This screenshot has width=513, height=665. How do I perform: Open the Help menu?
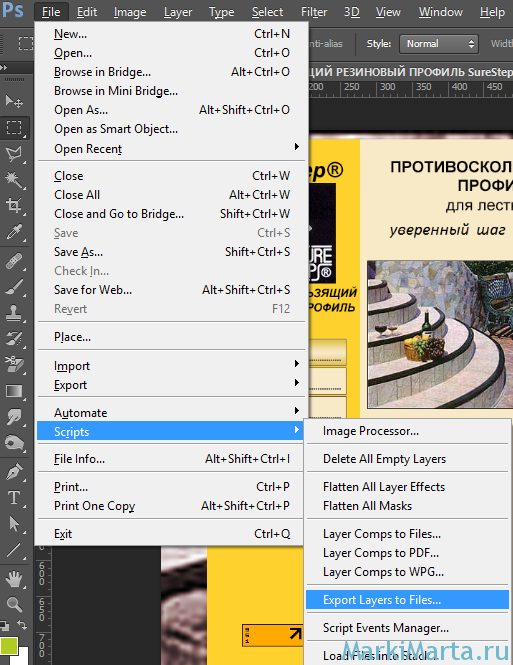492,12
